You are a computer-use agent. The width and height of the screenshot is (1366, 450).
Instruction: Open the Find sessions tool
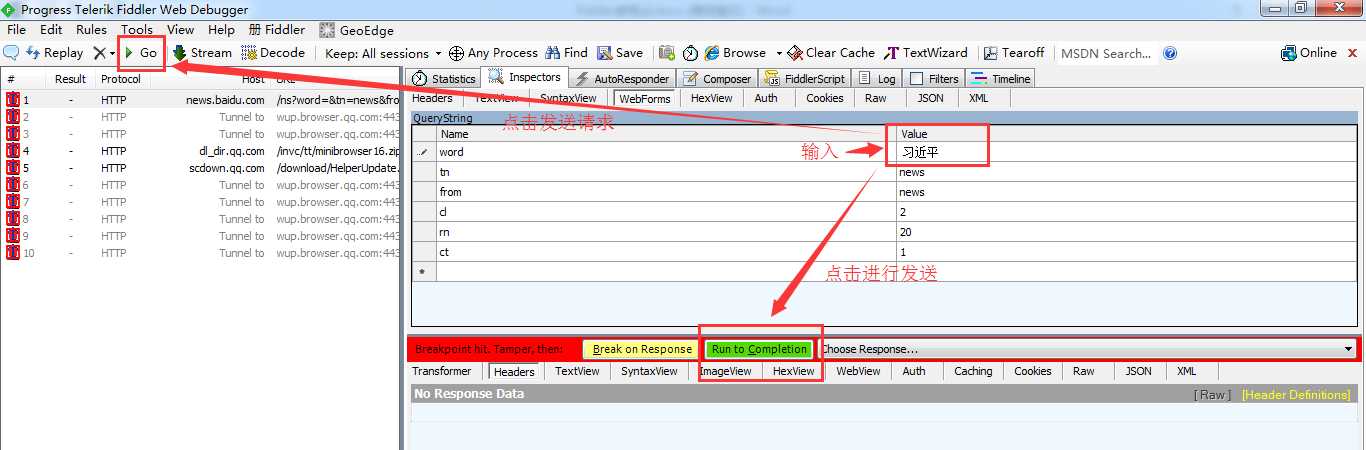566,53
